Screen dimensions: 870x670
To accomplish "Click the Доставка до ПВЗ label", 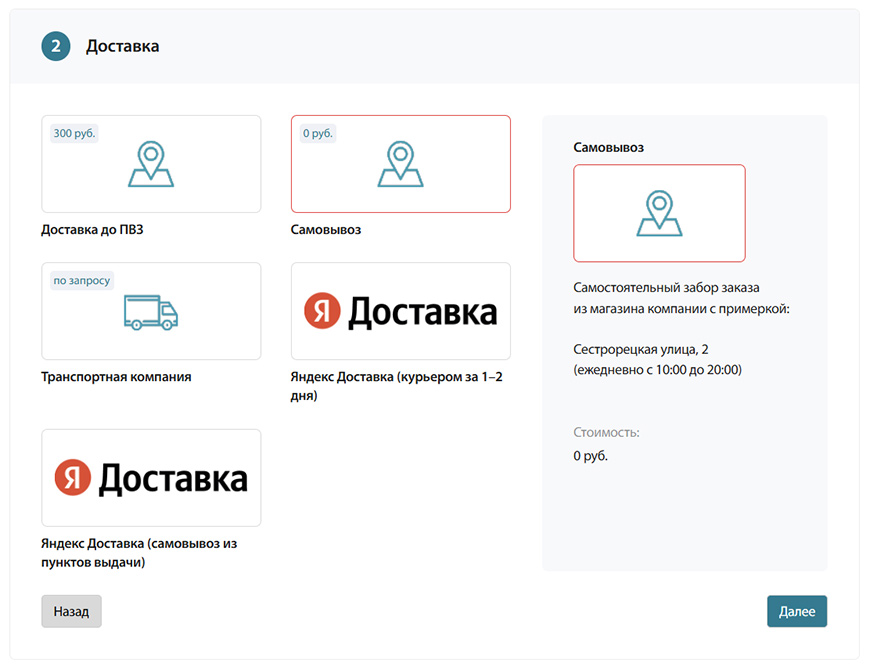I will 92,230.
